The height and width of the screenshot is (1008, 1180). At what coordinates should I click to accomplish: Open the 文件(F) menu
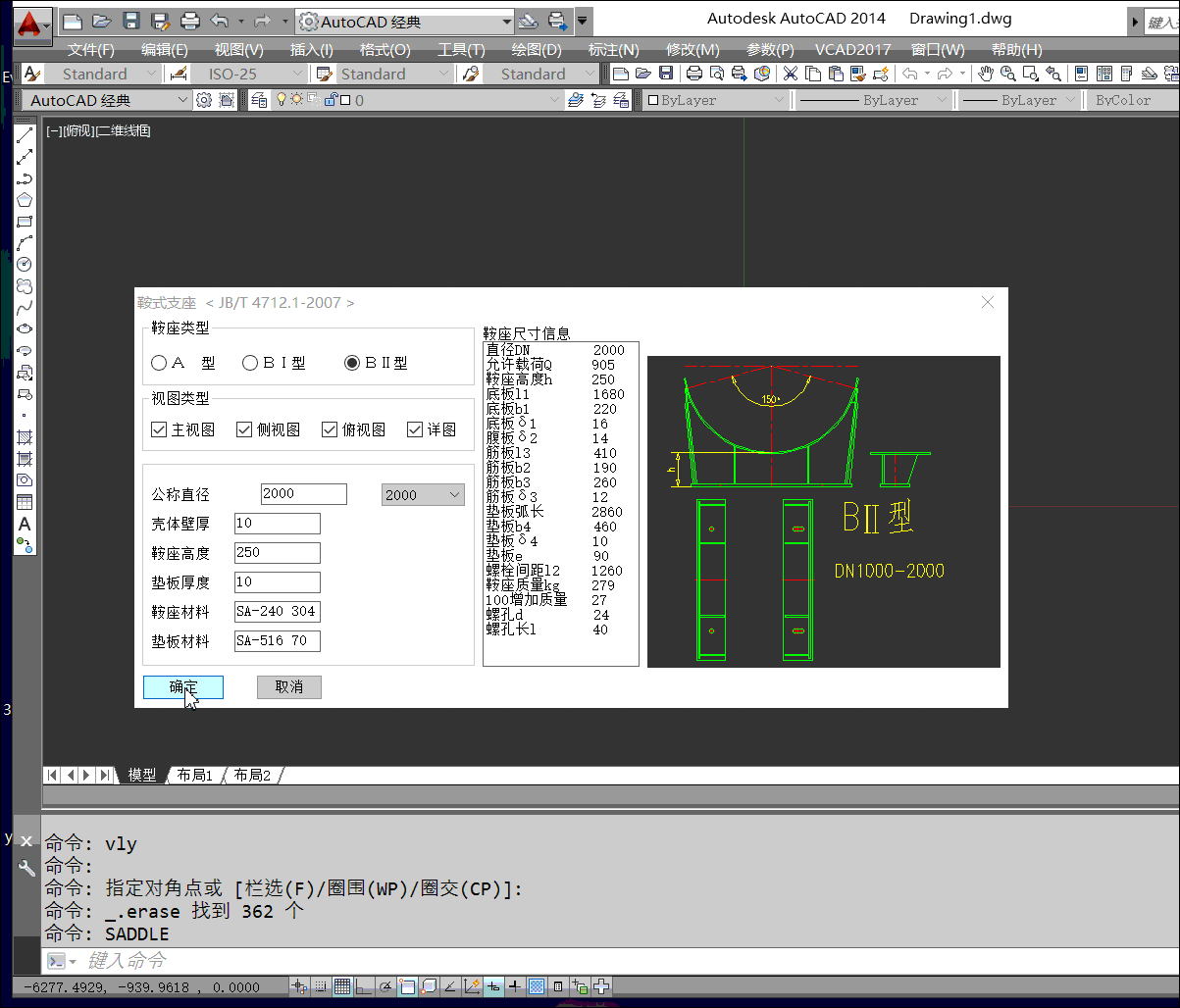point(91,49)
